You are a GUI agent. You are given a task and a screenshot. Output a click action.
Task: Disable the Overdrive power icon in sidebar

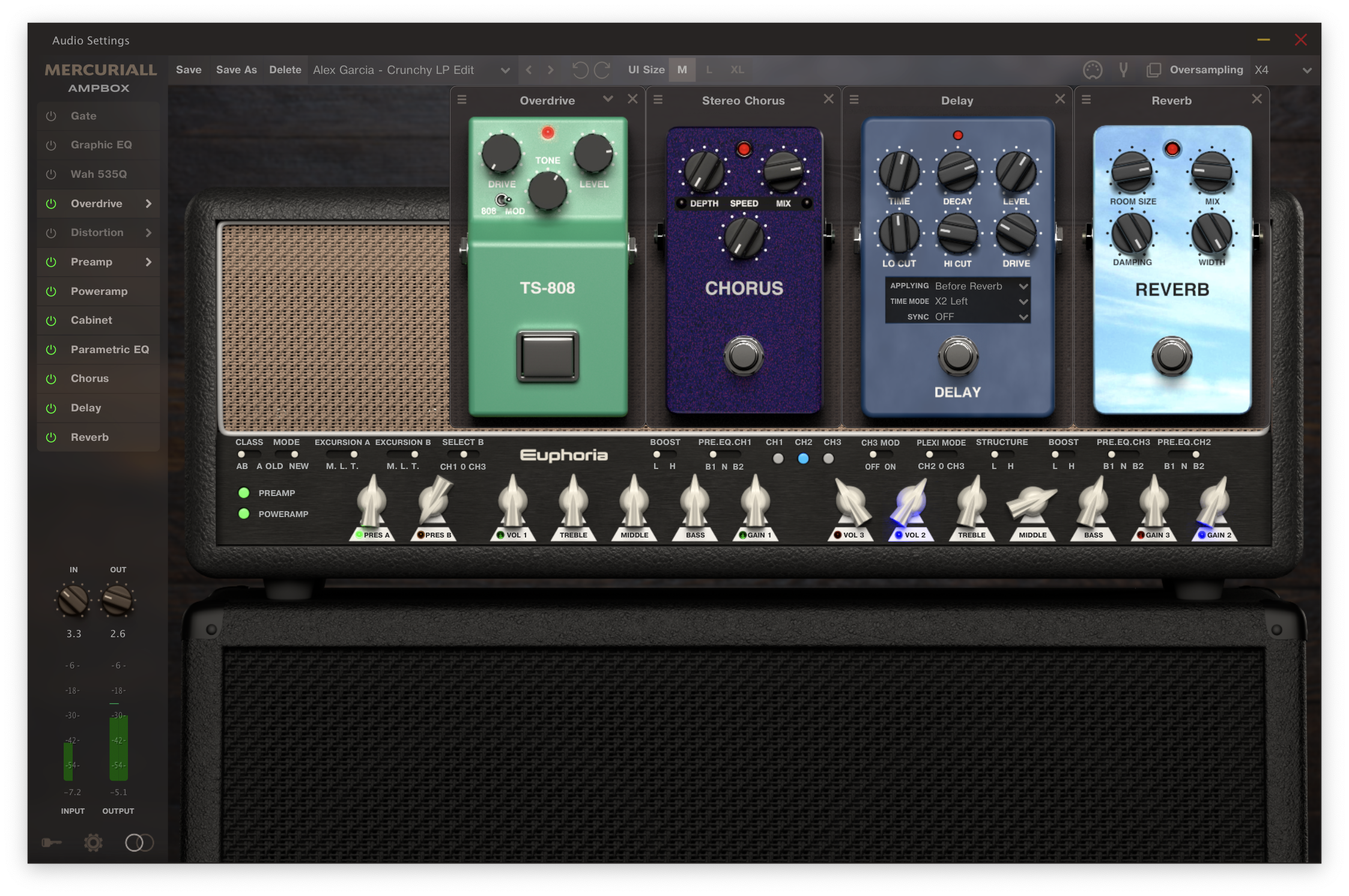(x=51, y=204)
